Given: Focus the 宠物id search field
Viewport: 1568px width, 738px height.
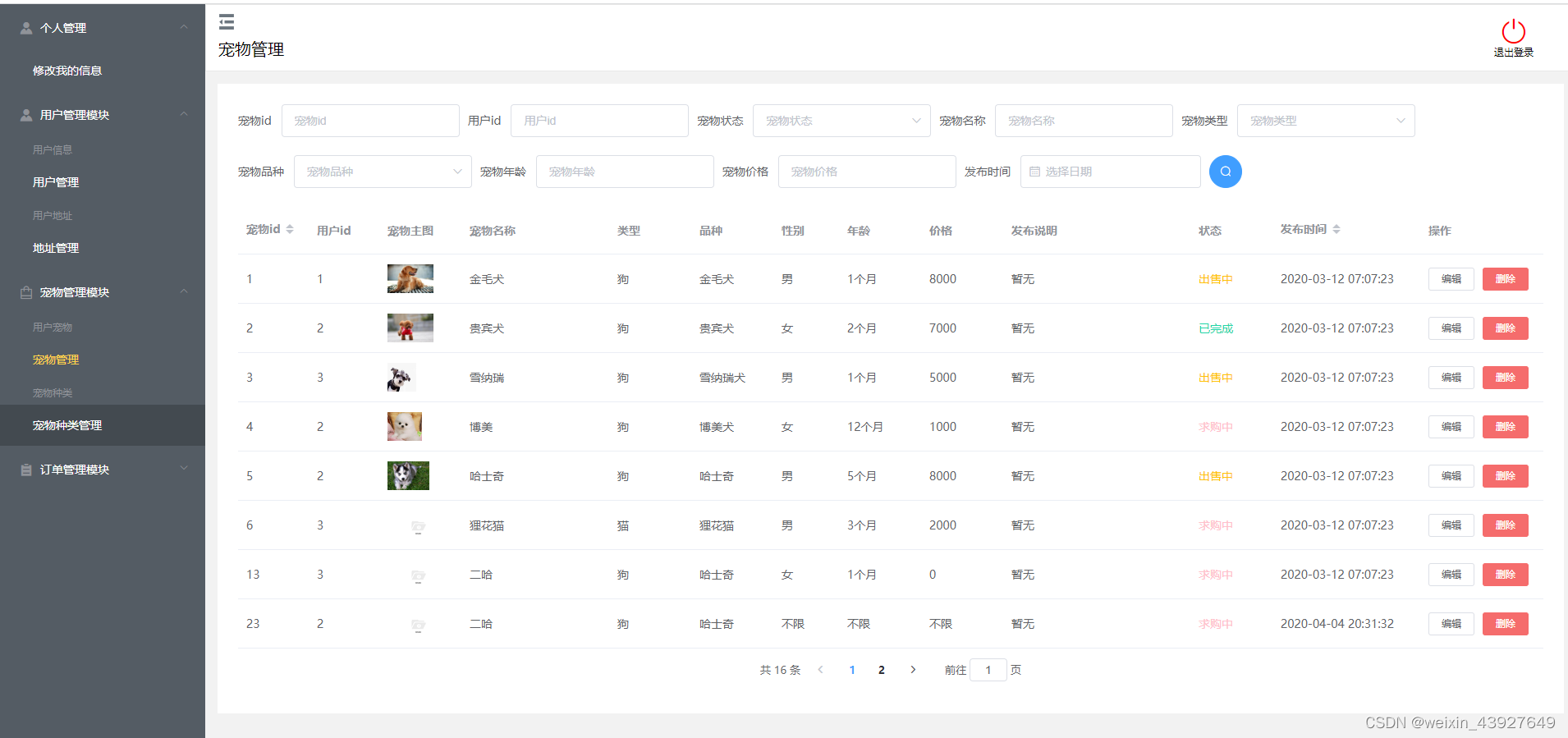Looking at the screenshot, I should coord(370,121).
